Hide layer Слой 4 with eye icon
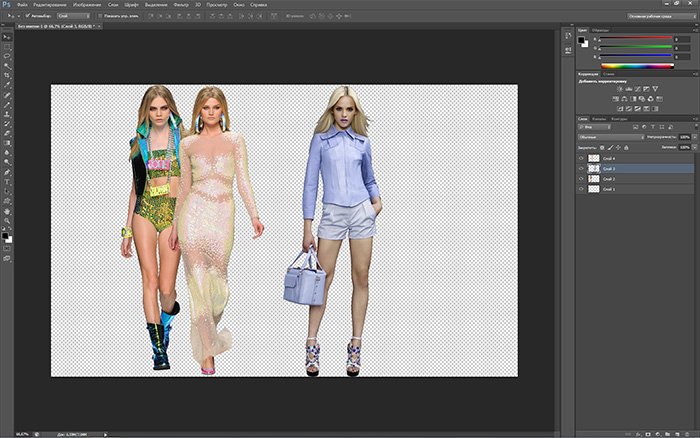 pyautogui.click(x=582, y=158)
